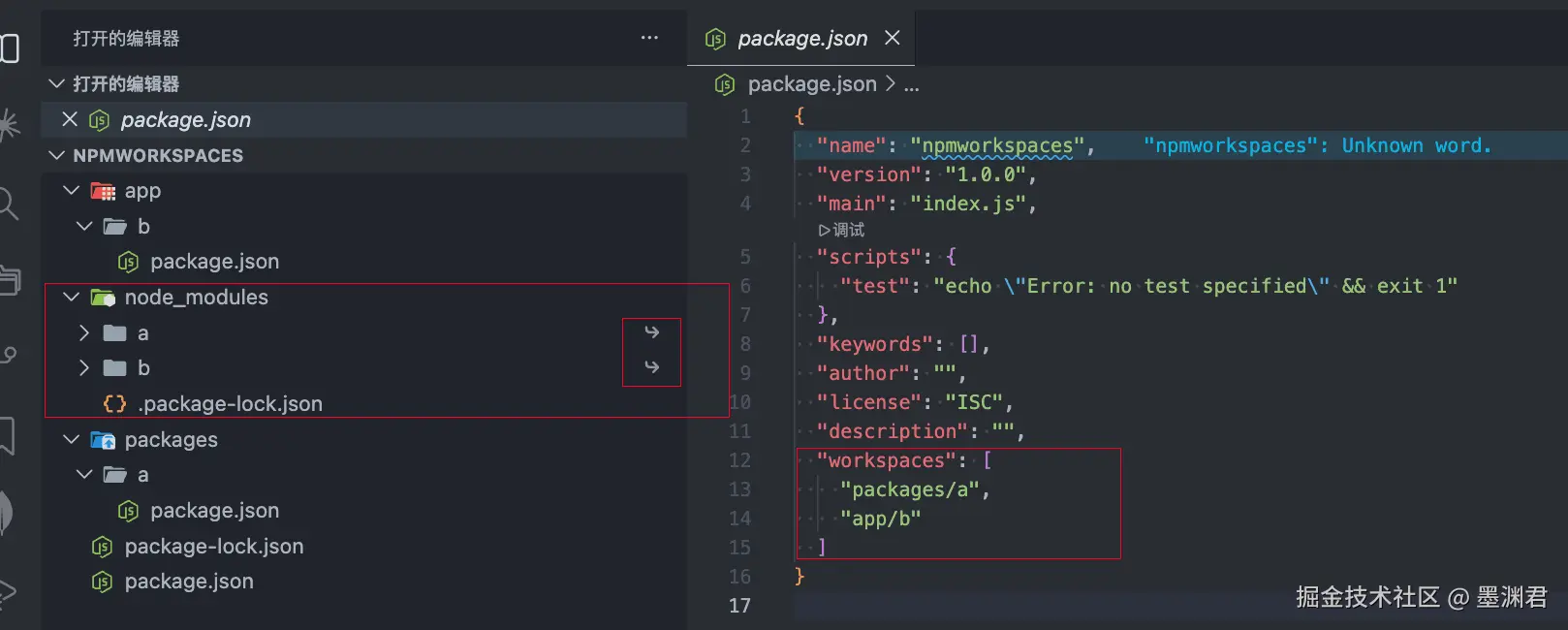
Task: Close the package.json editor tab
Action: coord(893,38)
